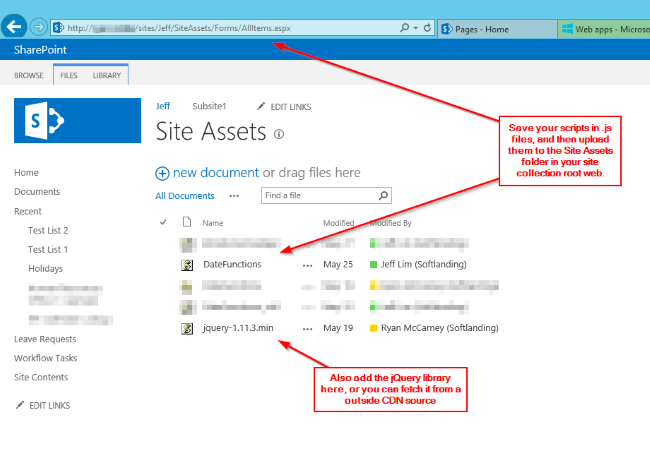This screenshot has width=650, height=456.
Task: Click the browser Back arrow button
Action: pos(14,27)
